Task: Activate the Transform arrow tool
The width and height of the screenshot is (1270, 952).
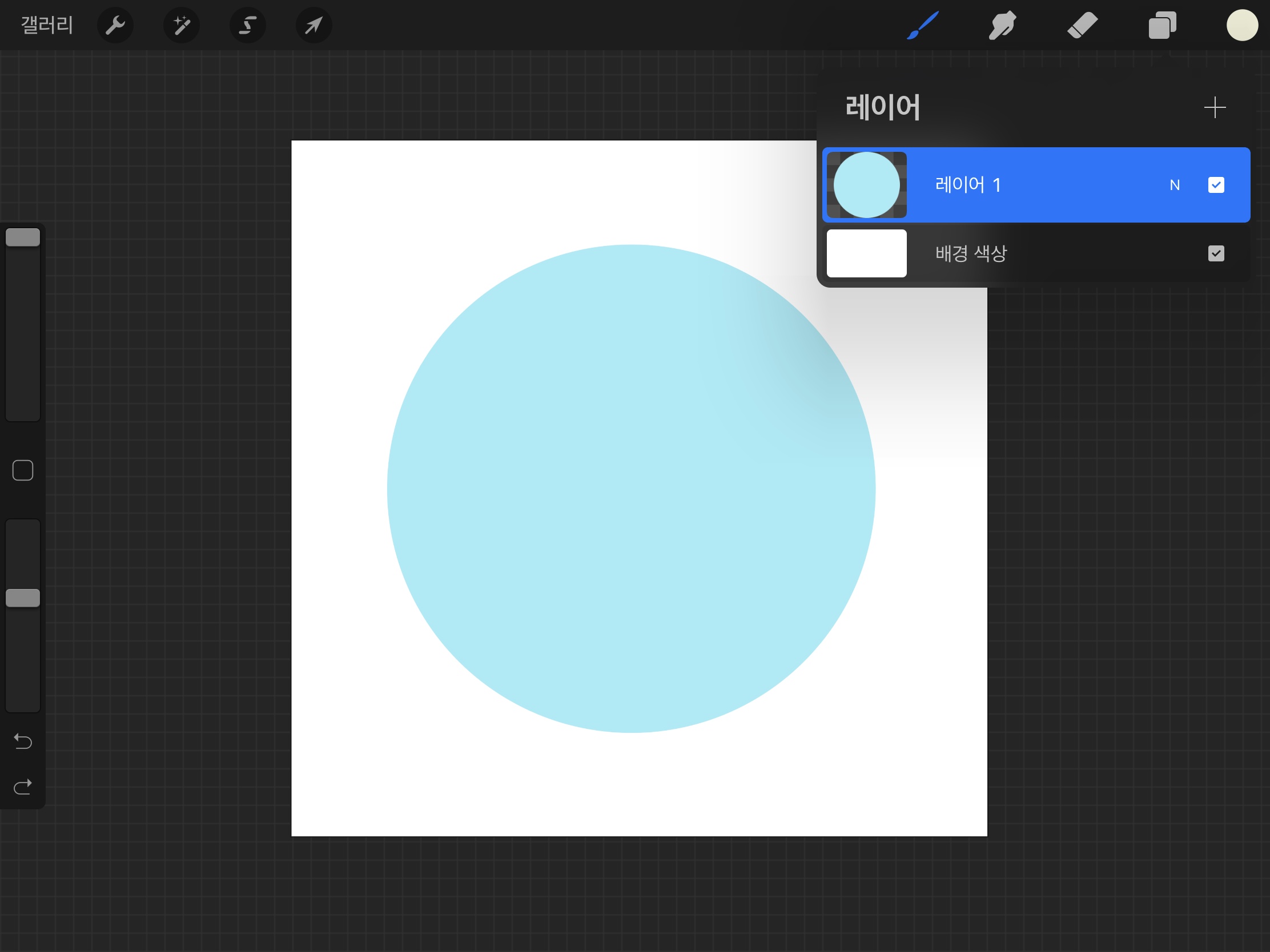Action: coord(314,25)
